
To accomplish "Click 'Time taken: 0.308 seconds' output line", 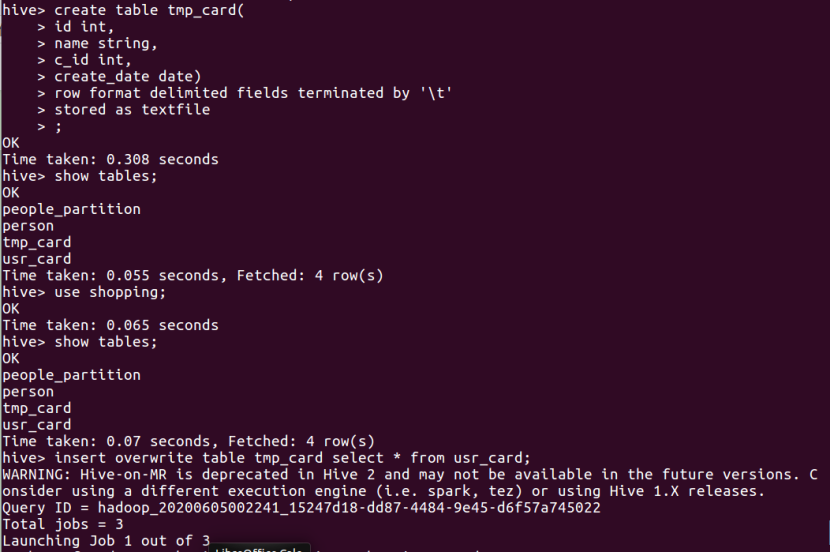I will pos(110,159).
